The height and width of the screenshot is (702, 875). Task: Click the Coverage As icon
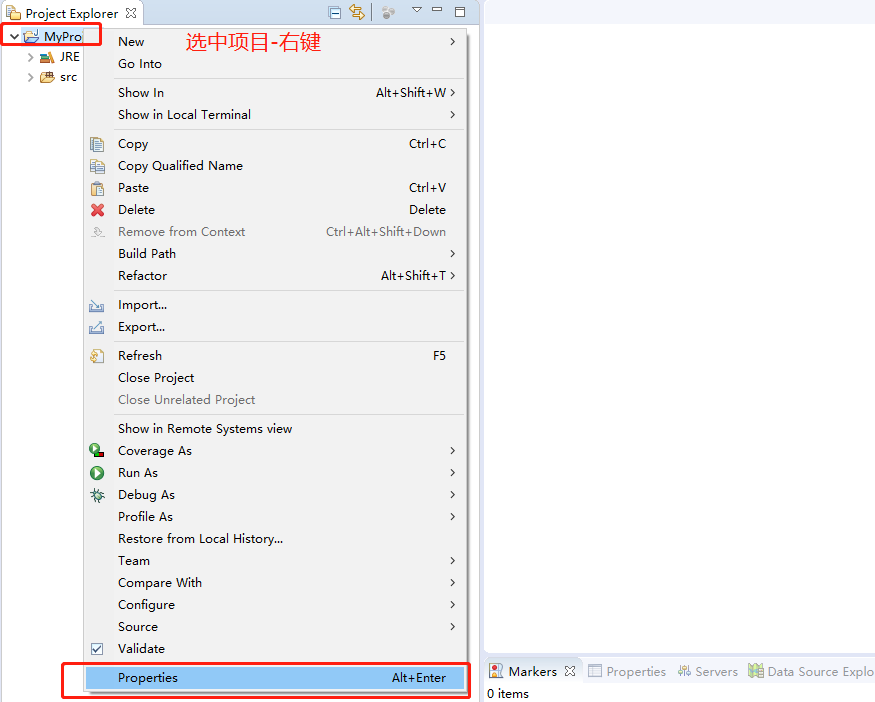click(x=97, y=450)
